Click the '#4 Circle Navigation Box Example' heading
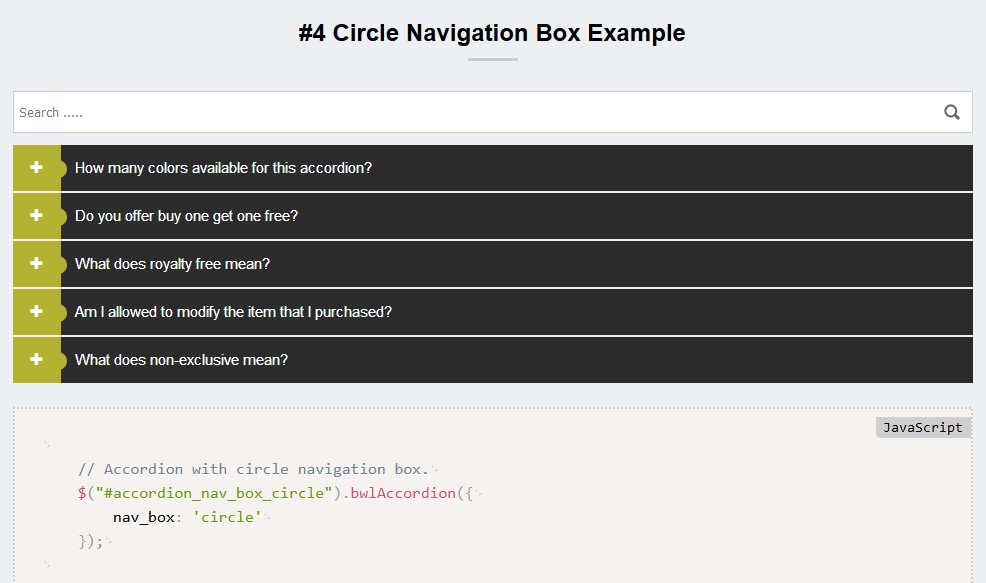Image resolution: width=986 pixels, height=583 pixels. [492, 33]
